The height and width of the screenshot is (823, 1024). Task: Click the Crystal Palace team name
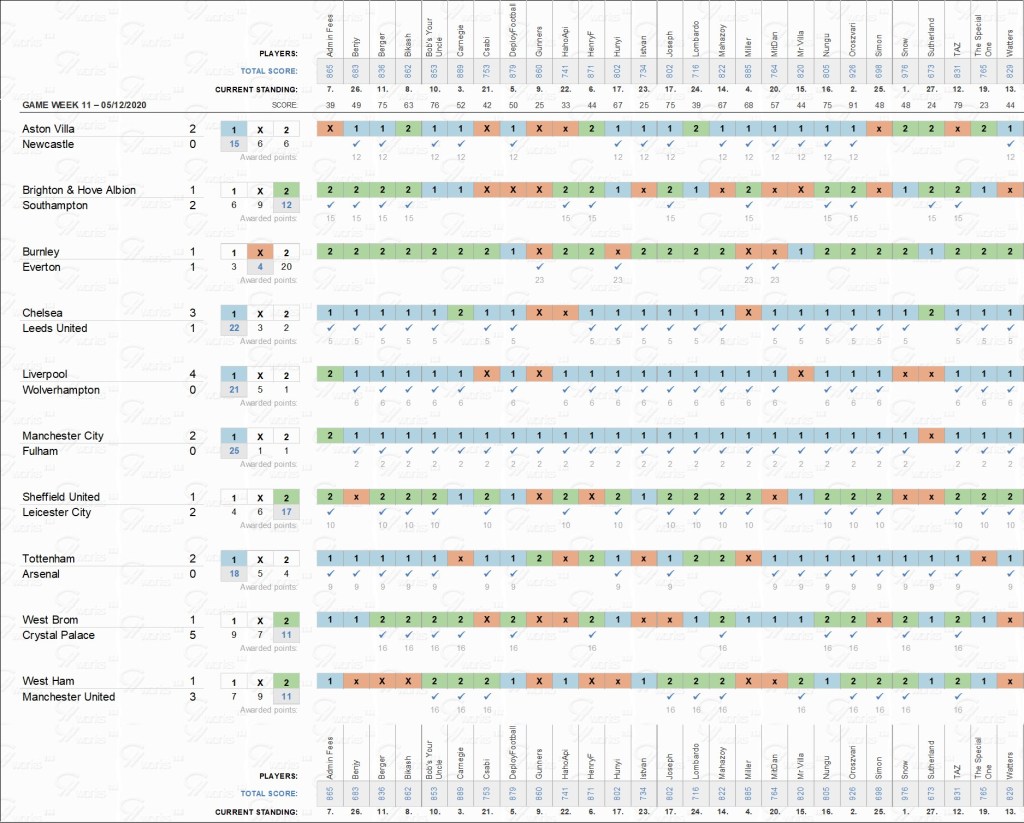tap(61, 635)
